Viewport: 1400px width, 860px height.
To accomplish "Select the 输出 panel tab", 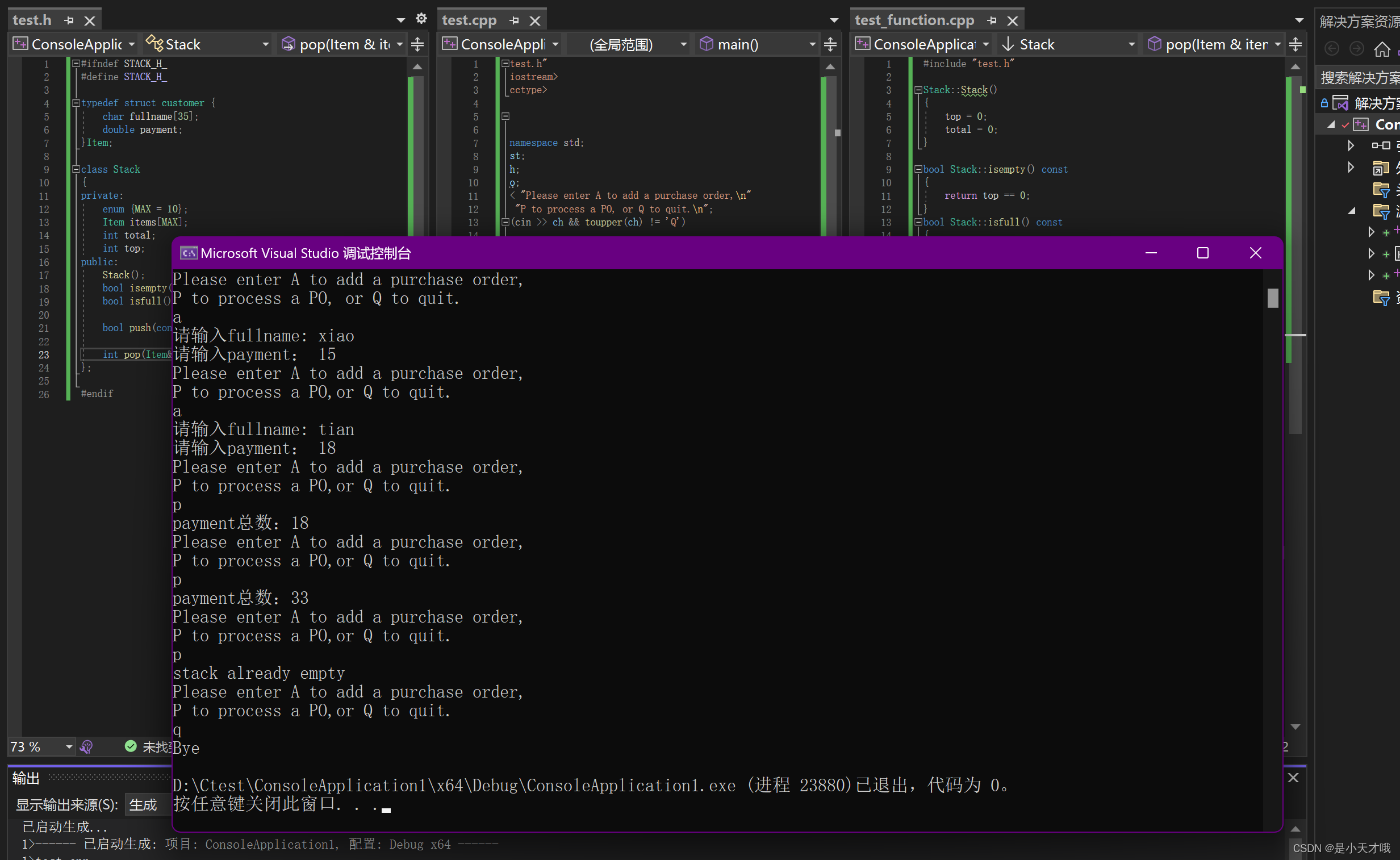I will click(x=25, y=778).
